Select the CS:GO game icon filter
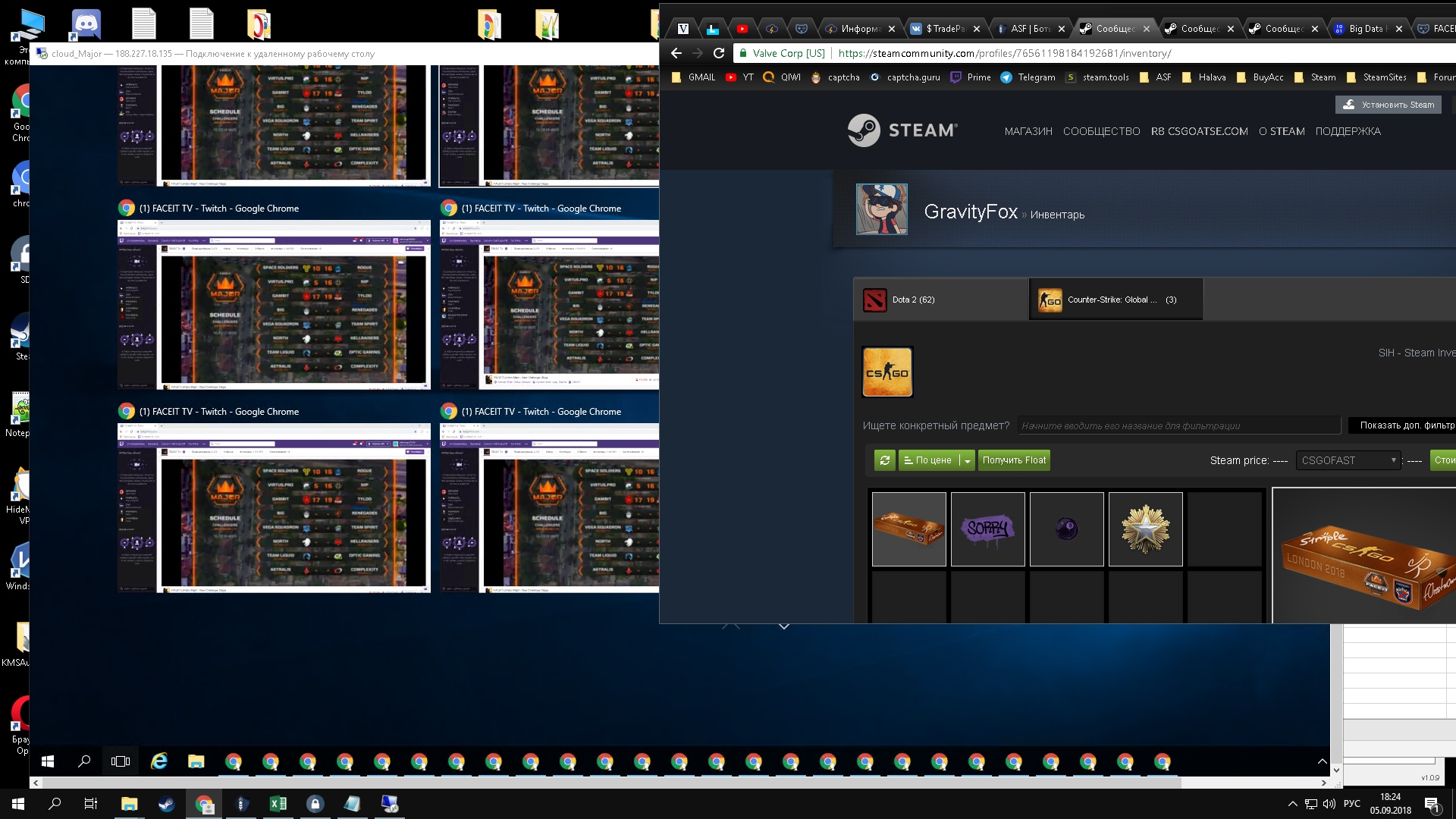 pos(887,372)
